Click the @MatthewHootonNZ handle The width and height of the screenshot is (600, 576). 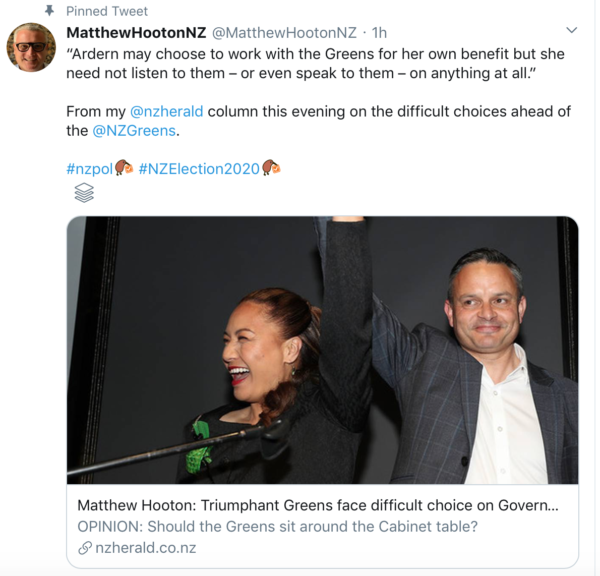click(x=284, y=33)
